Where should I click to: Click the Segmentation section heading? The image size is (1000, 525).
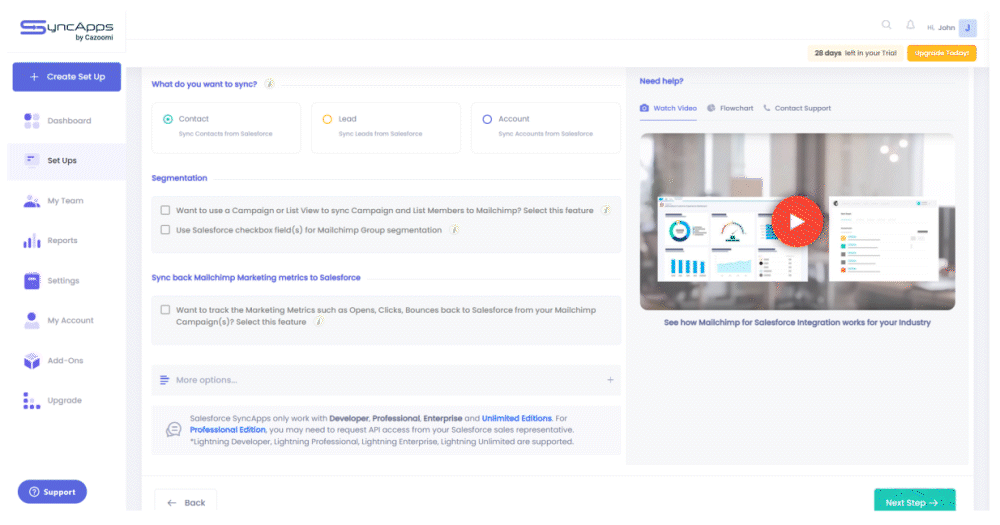179,178
